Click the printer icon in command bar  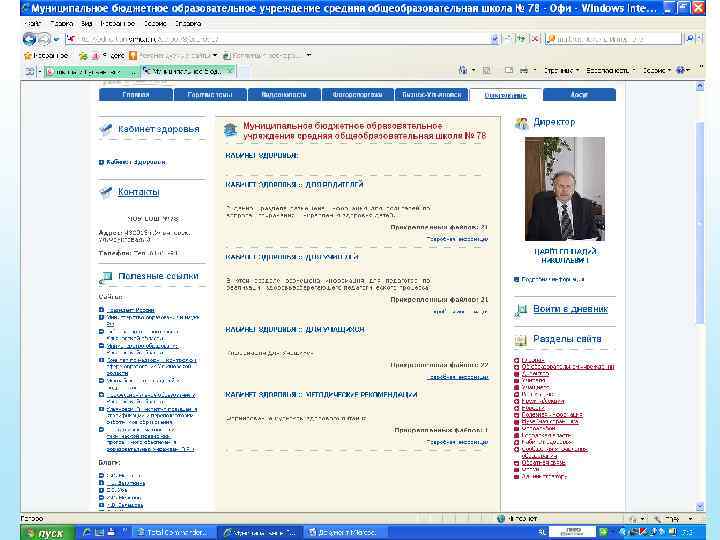pos(524,70)
